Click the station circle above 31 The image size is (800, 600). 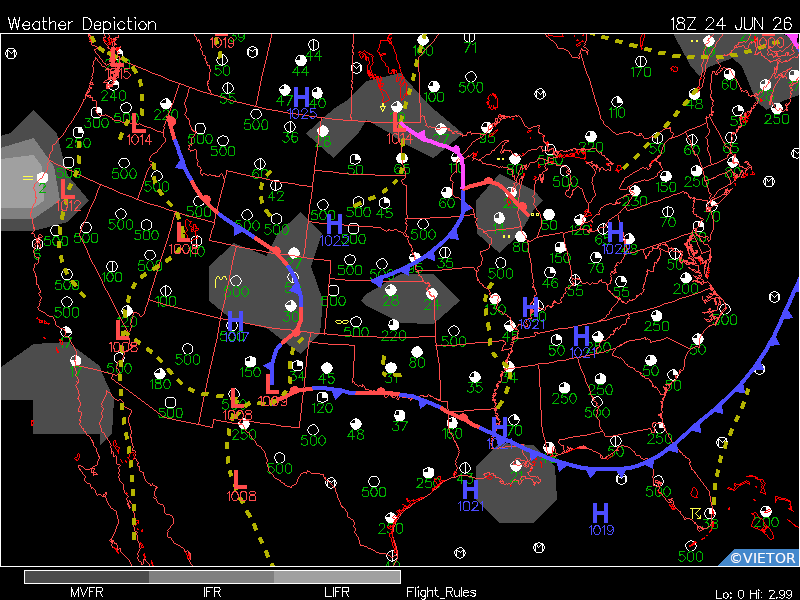pos(391,368)
